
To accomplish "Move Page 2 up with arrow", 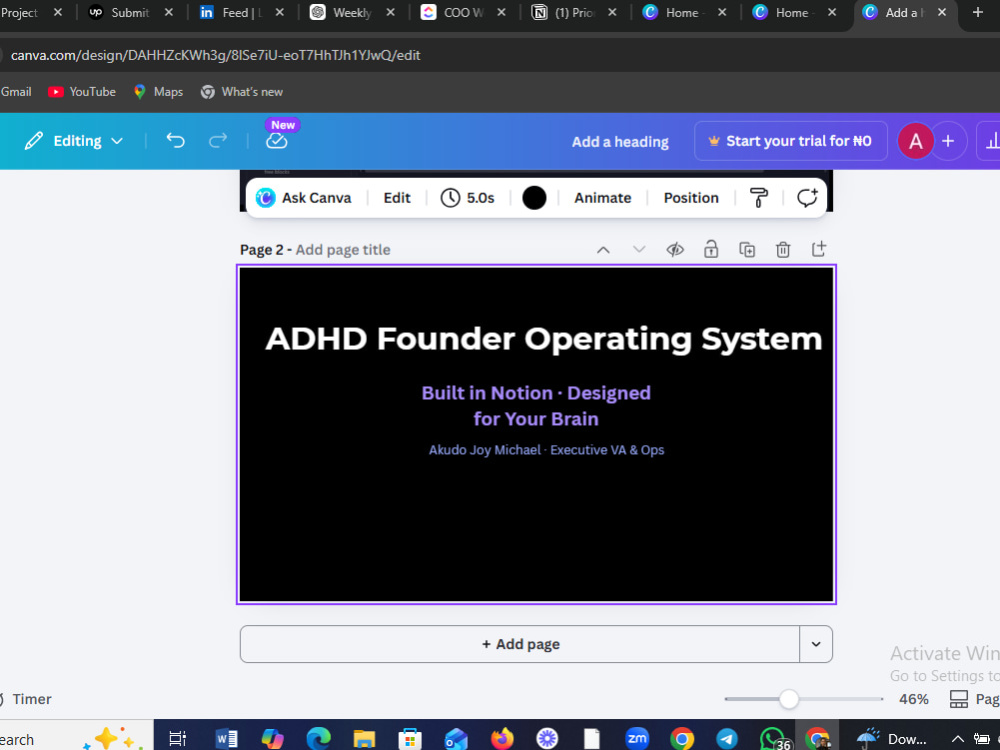I will tap(603, 250).
